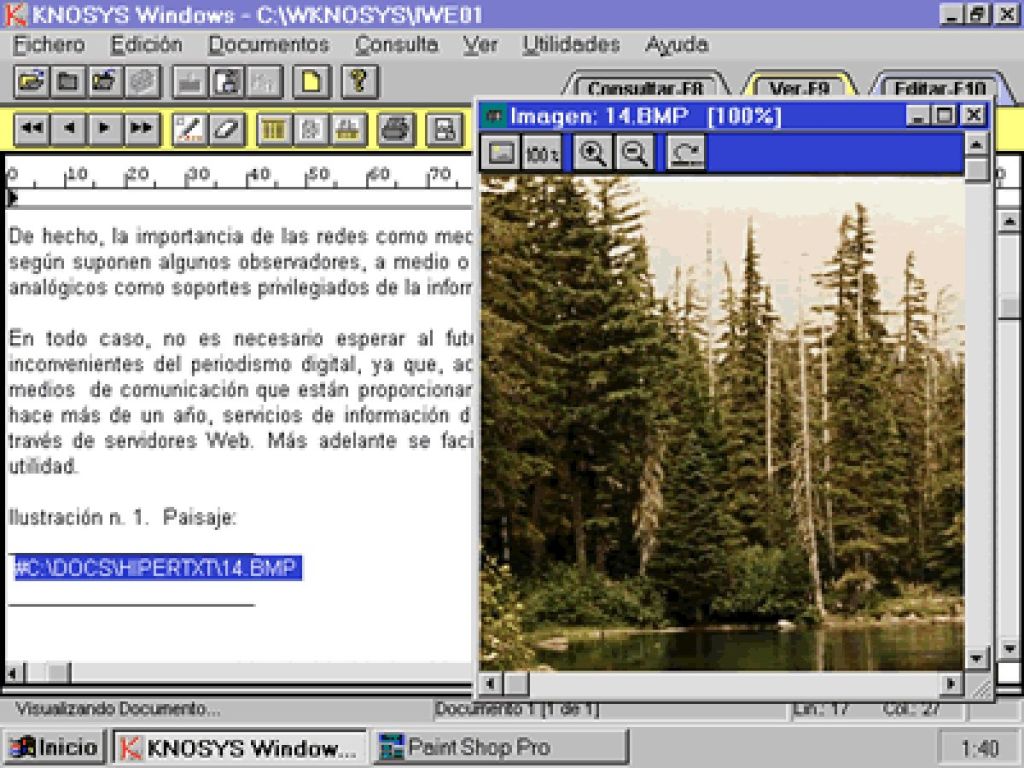Select the Zoom In tool in image window
Viewport: 1024px width, 768px height.
592,152
